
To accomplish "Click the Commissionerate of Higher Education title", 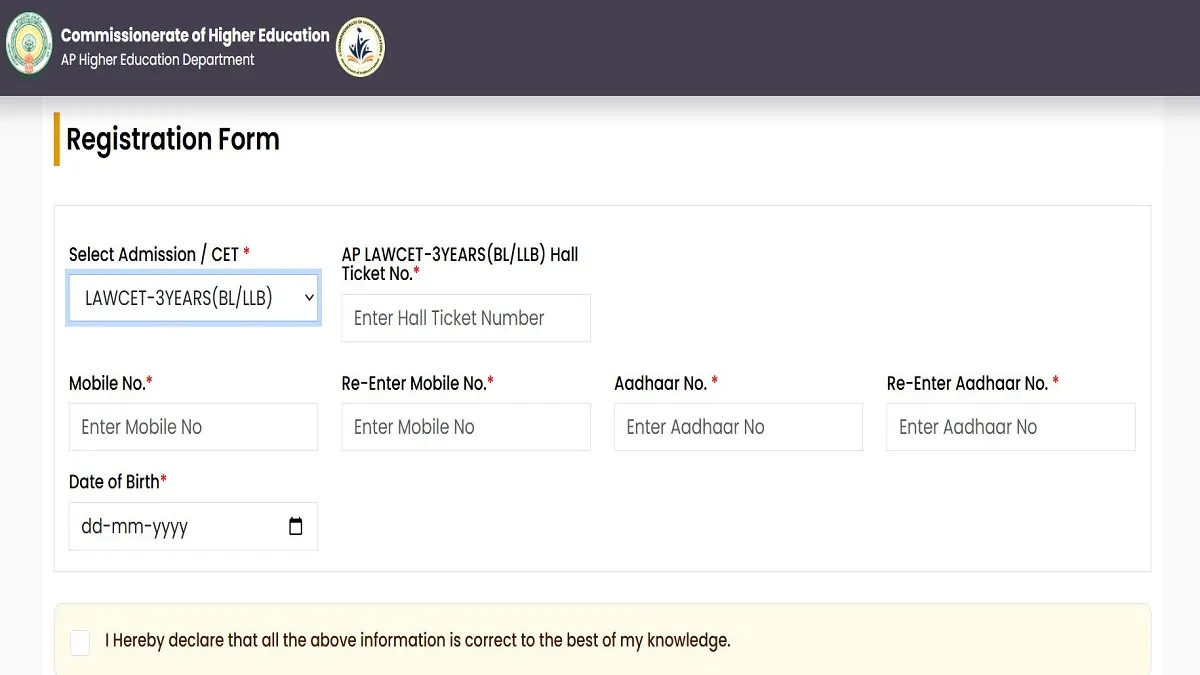I will pos(195,35).
